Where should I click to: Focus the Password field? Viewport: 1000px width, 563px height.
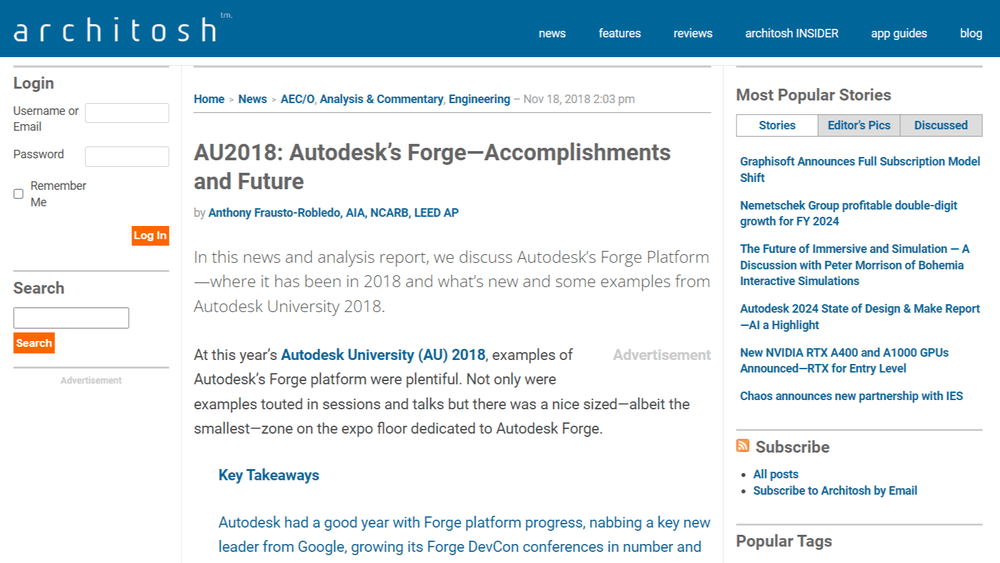[x=127, y=156]
